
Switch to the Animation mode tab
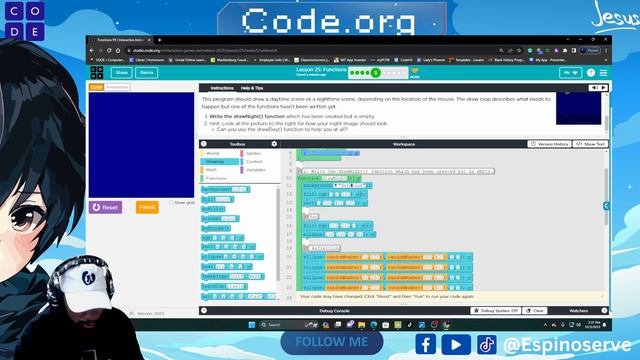(117, 87)
